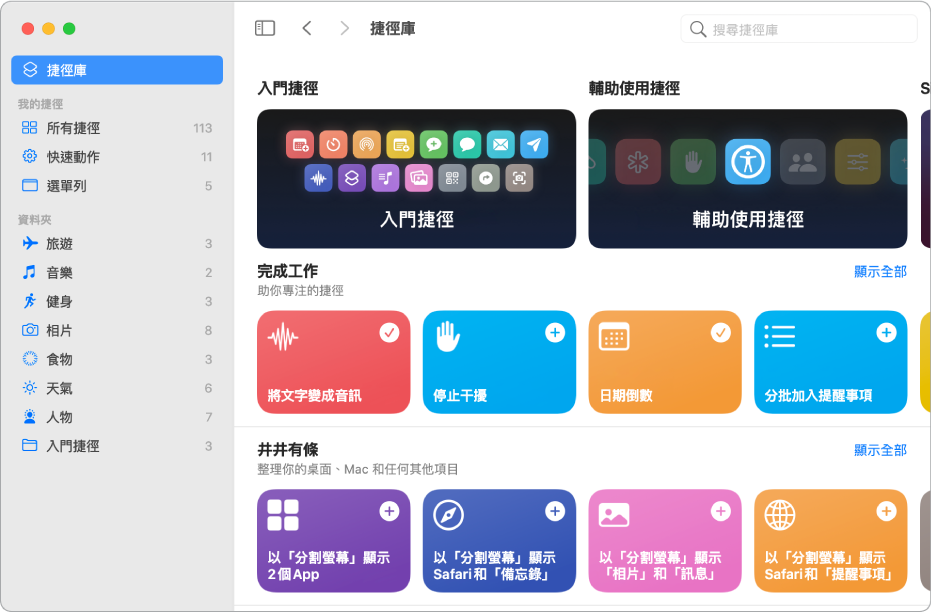Go back using the left chevron
Viewport: 931px width, 612px height.
coord(306,28)
